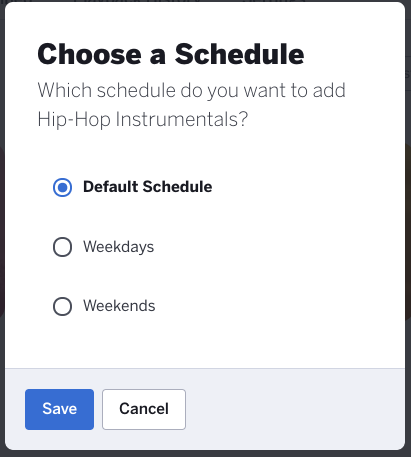Image resolution: width=411 pixels, height=457 pixels.
Task: Click the word 'Schedule' in the bold option label
Action: (x=177, y=187)
